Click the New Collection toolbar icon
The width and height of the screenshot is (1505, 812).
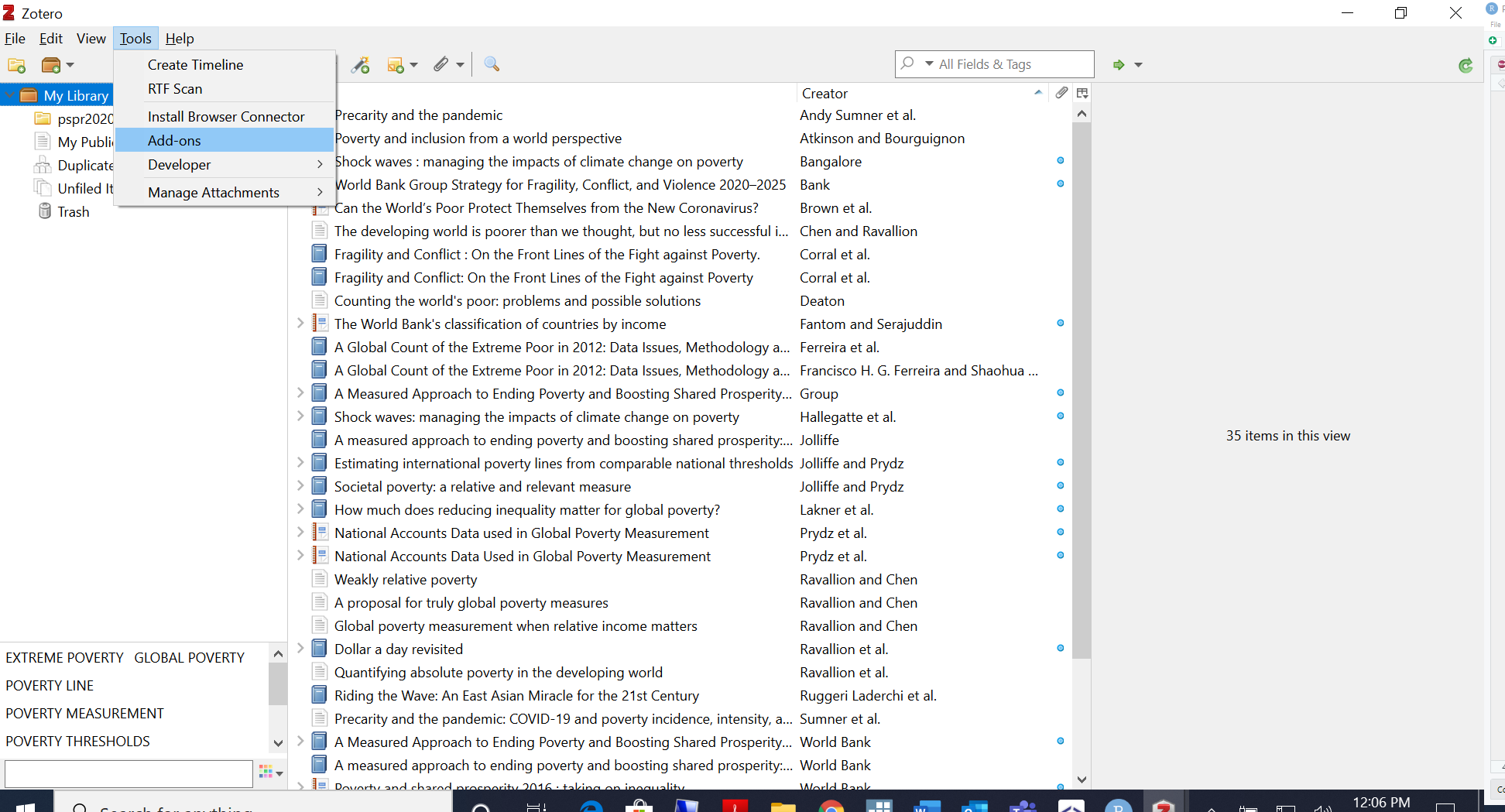coord(16,65)
